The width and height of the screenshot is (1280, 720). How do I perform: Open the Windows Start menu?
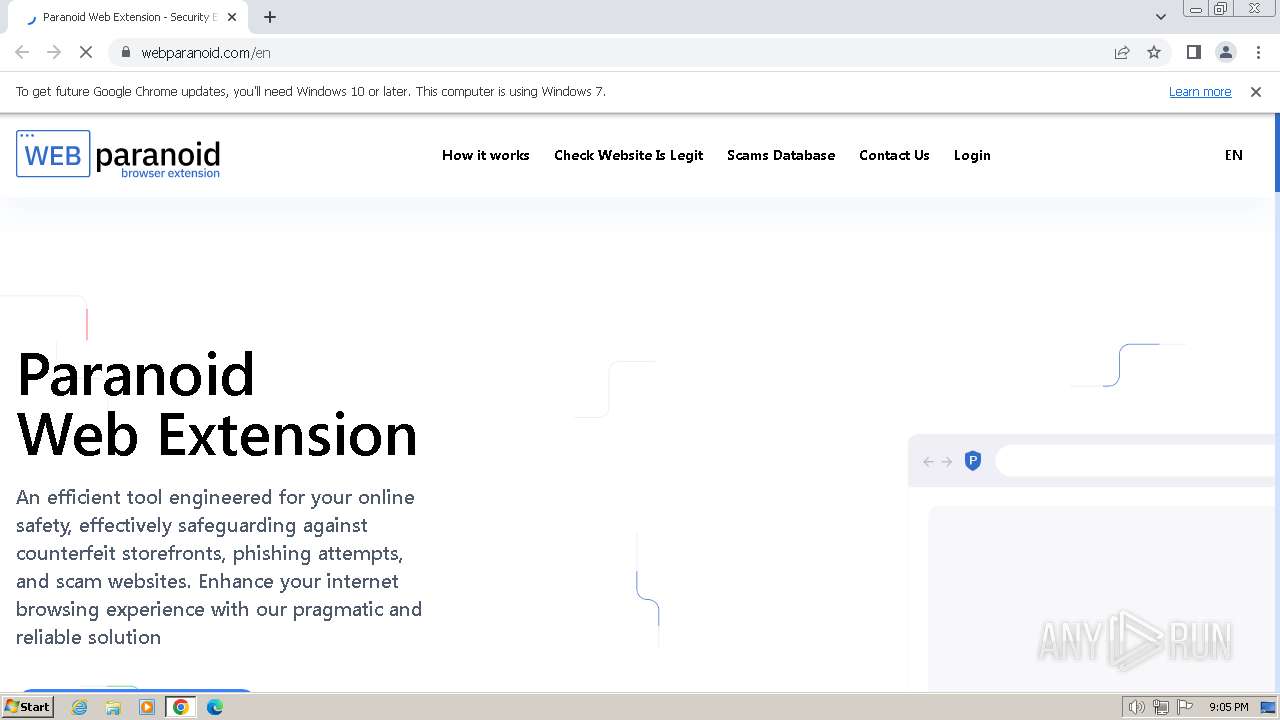(x=27, y=707)
